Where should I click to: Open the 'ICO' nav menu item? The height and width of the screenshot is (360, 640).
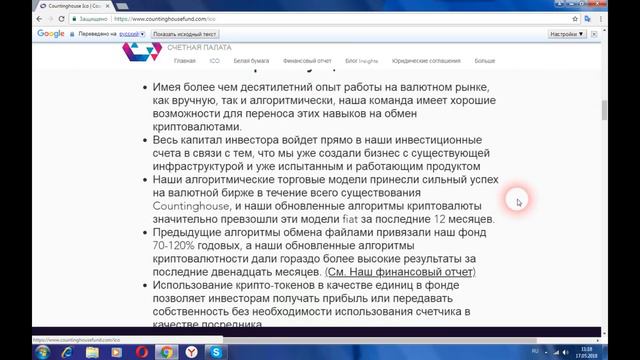(214, 61)
